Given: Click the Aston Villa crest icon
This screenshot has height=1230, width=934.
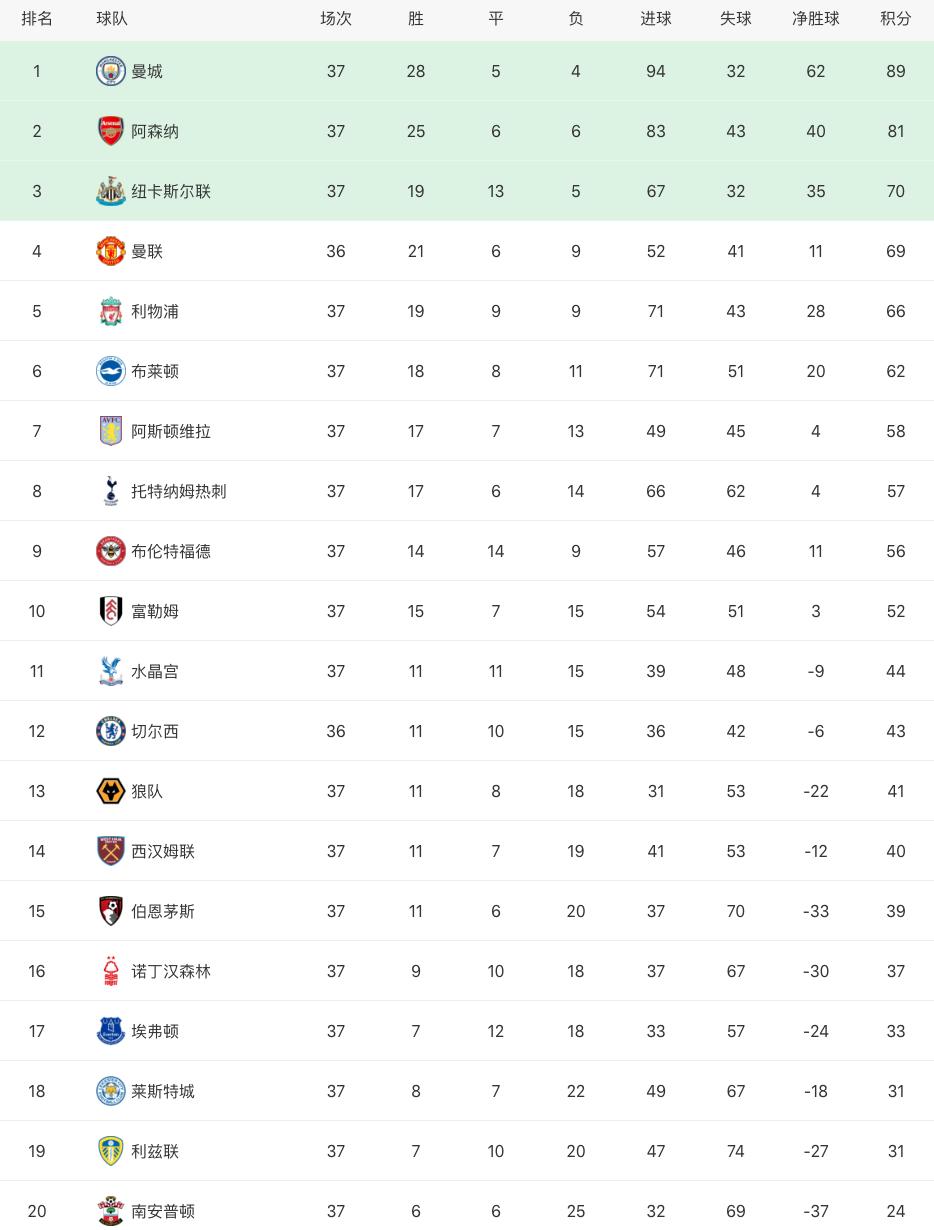Looking at the screenshot, I should (x=111, y=431).
